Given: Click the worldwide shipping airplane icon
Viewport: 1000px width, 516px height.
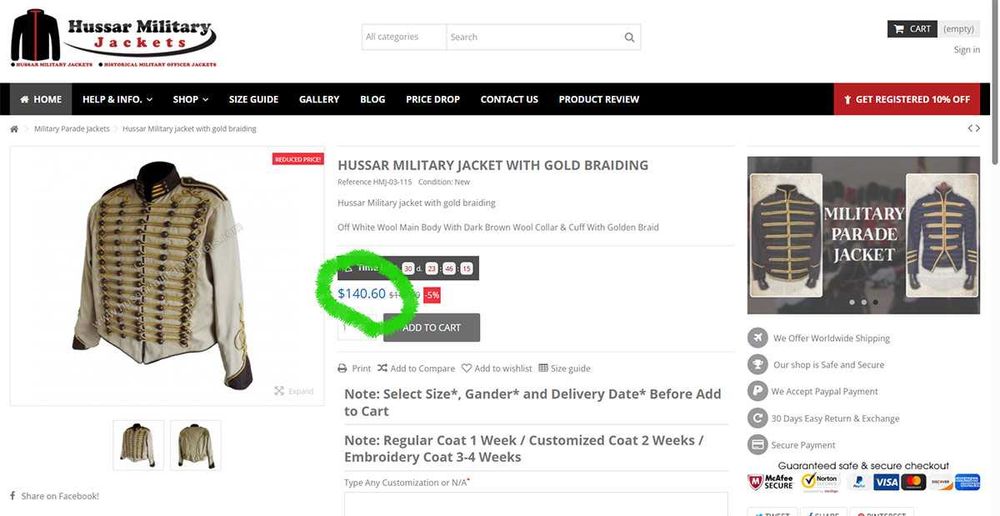Looking at the screenshot, I should pos(758,338).
